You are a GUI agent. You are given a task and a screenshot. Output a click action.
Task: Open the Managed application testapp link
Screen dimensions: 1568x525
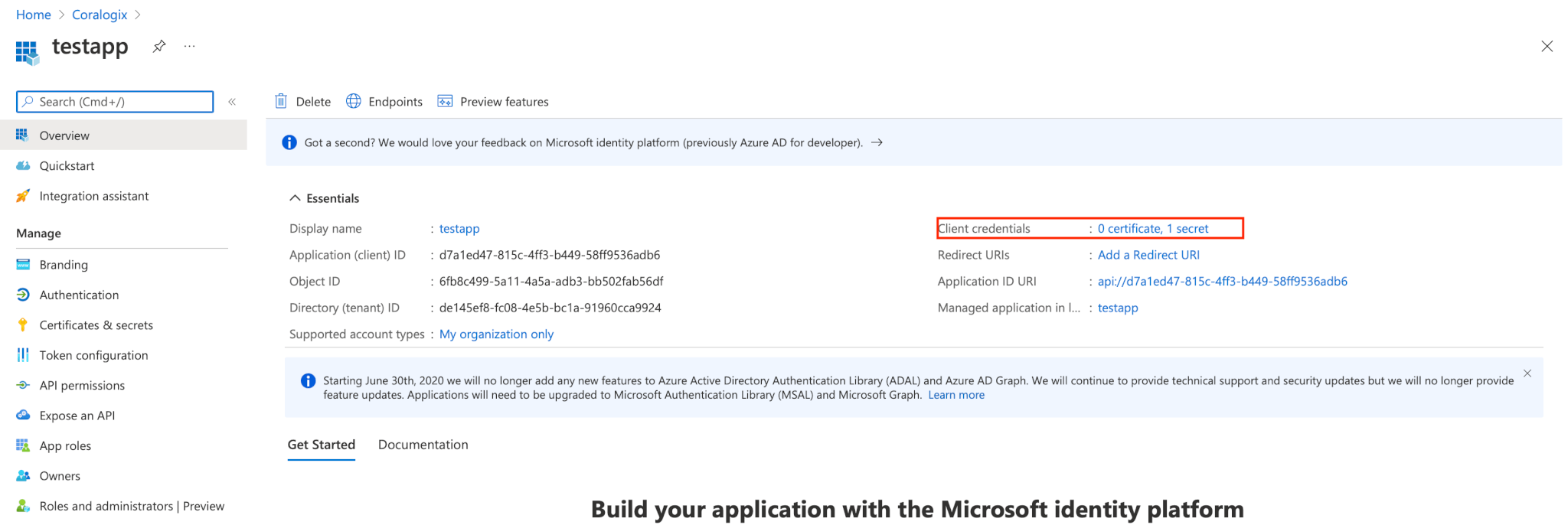click(x=1118, y=308)
